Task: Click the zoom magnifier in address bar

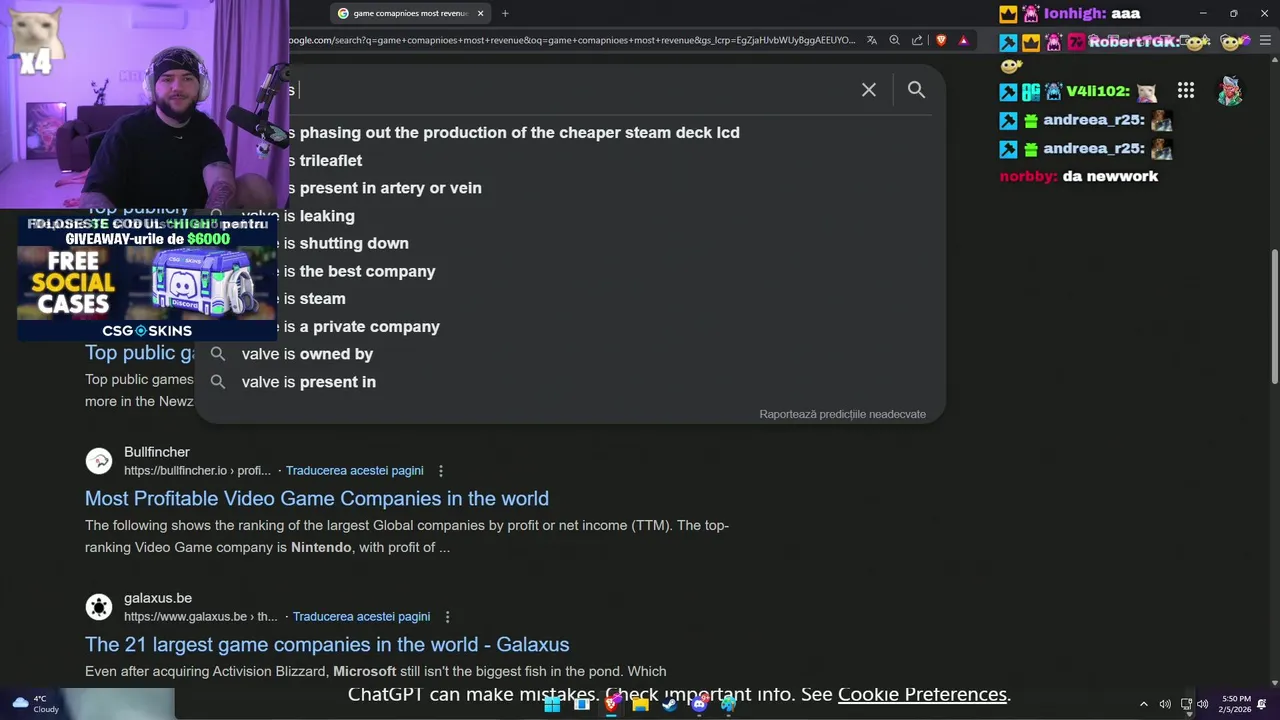Action: tap(894, 40)
